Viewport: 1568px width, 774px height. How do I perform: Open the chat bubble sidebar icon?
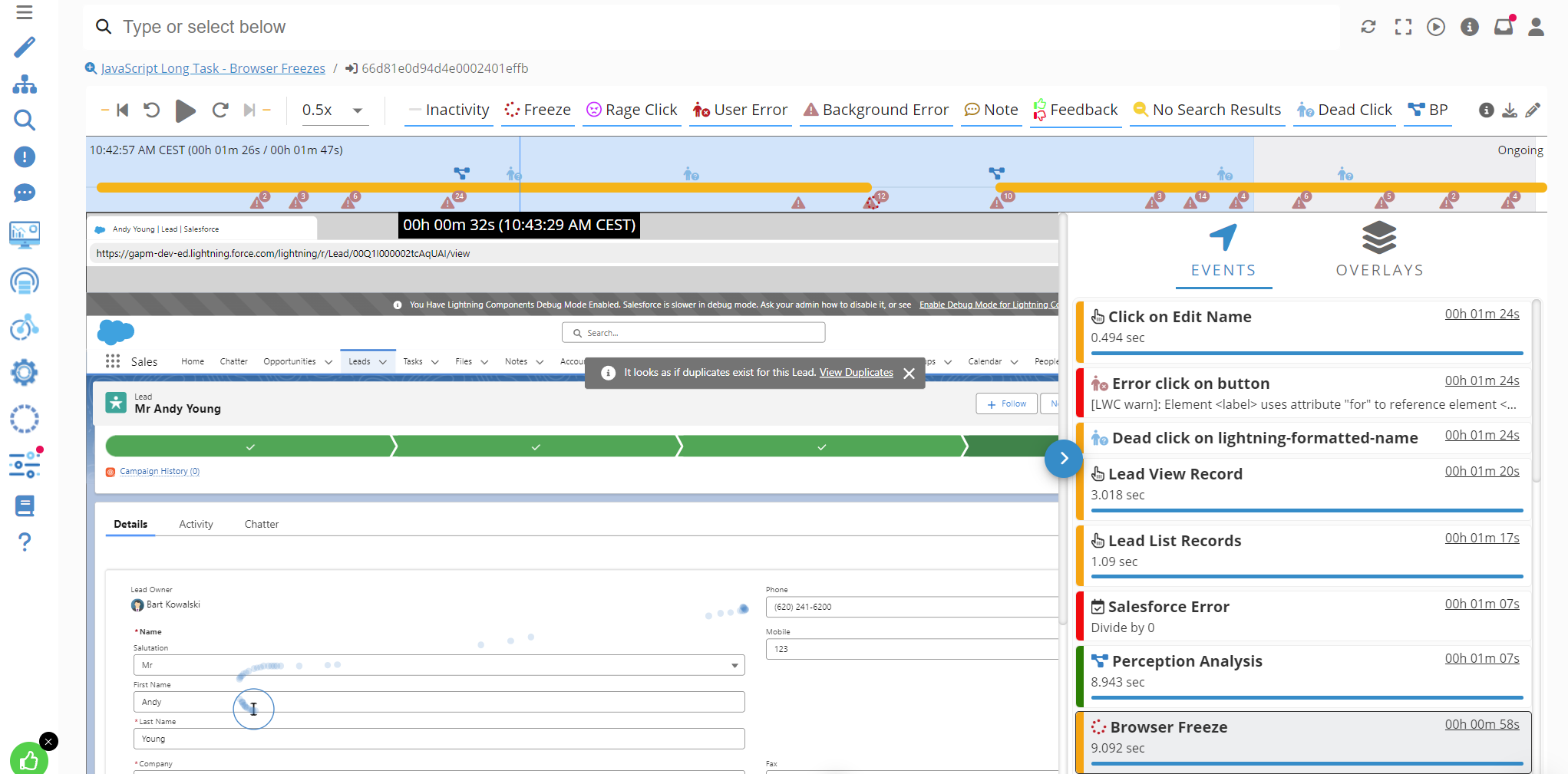25,193
